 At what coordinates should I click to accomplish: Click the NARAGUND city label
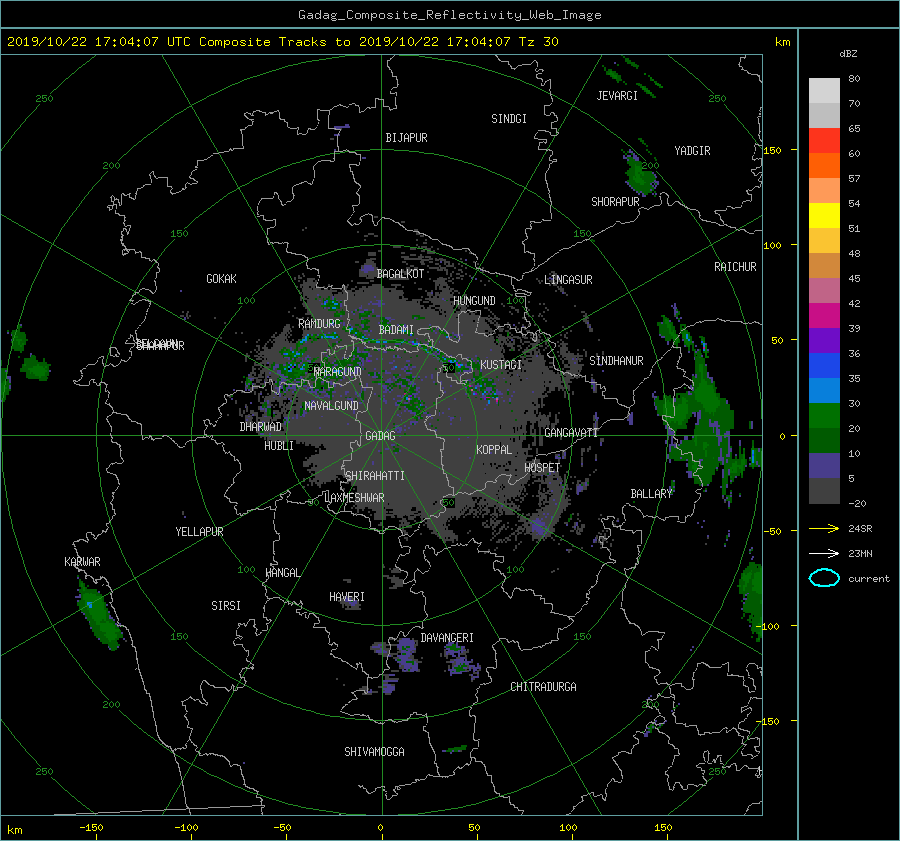point(337,371)
